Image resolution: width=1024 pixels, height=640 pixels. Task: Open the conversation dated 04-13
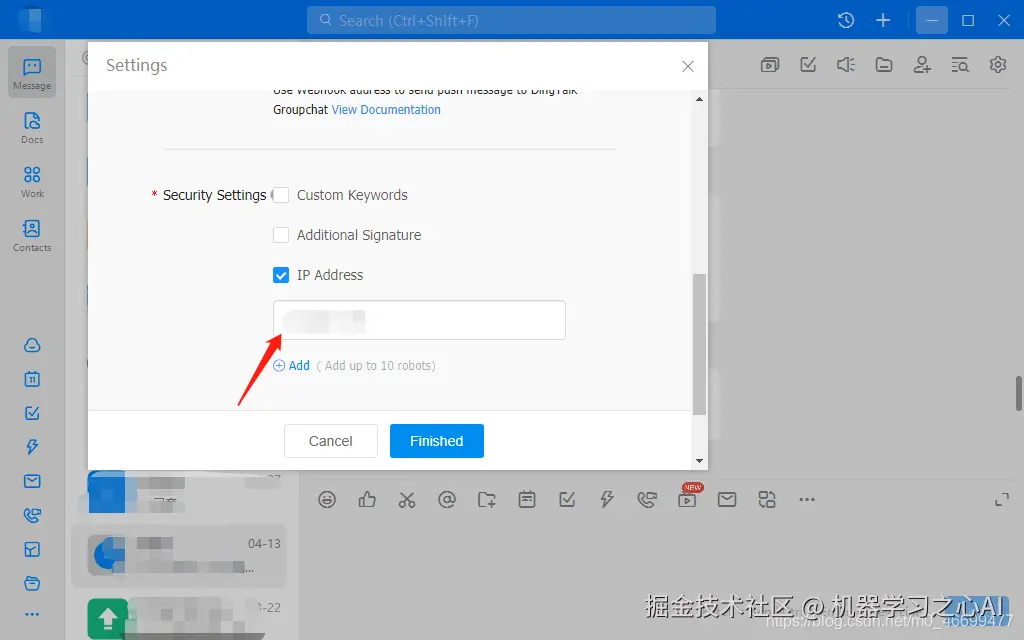(x=179, y=556)
